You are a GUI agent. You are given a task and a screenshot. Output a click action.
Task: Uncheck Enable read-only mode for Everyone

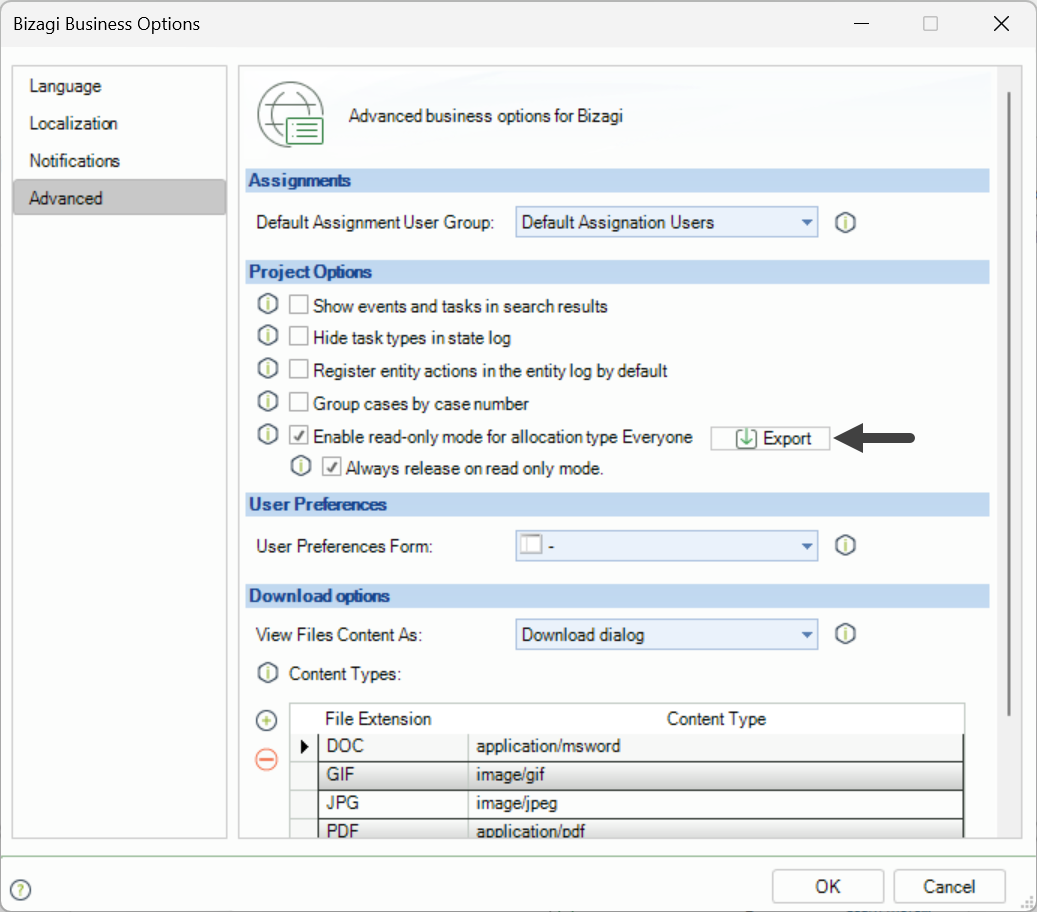299,435
